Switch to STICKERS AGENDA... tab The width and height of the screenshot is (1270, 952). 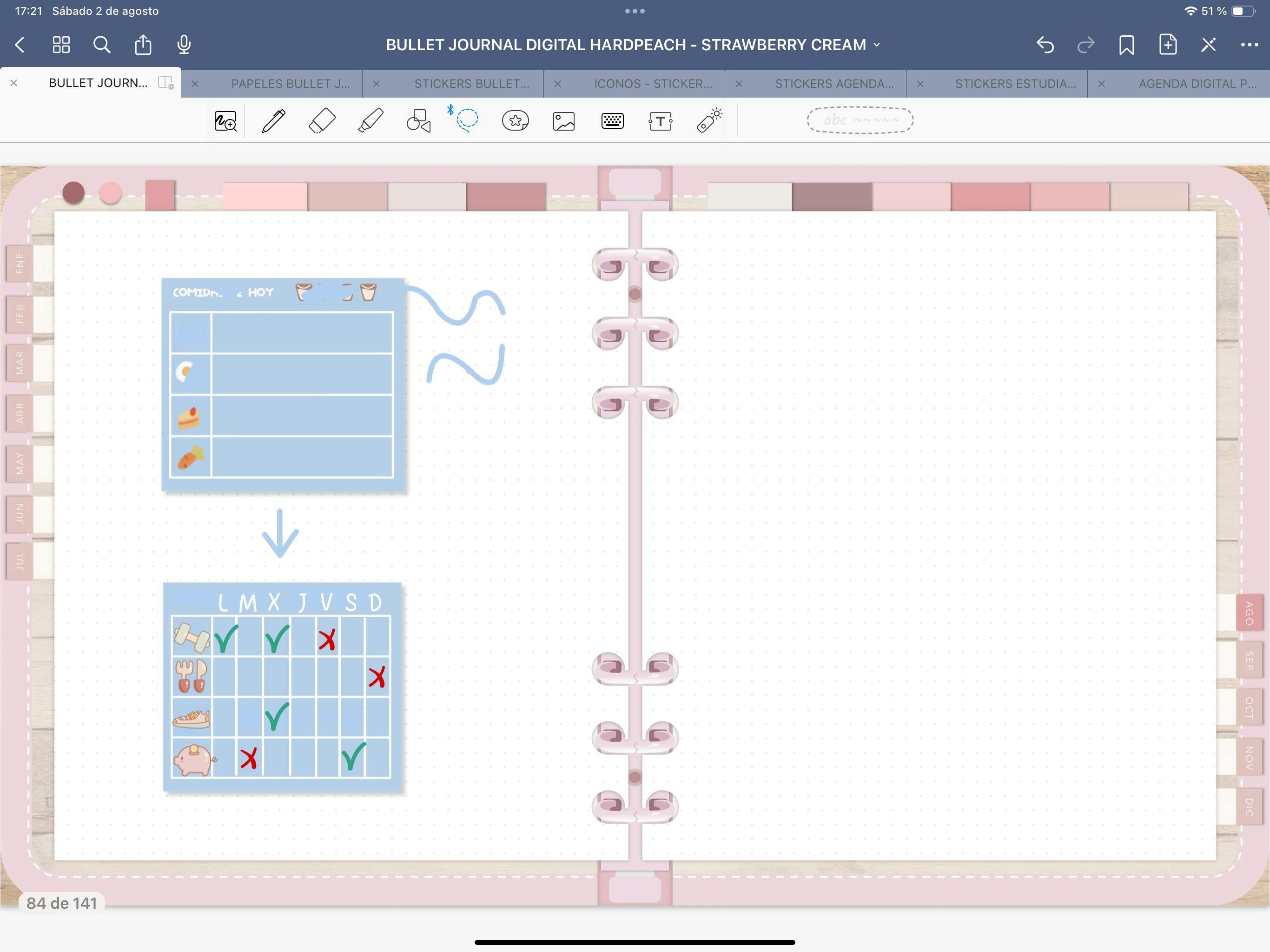[x=833, y=84]
